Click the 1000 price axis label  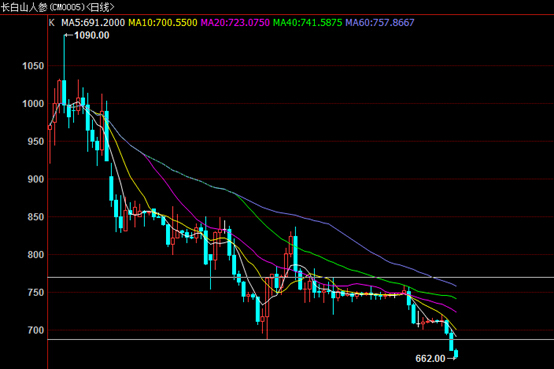tap(33, 104)
